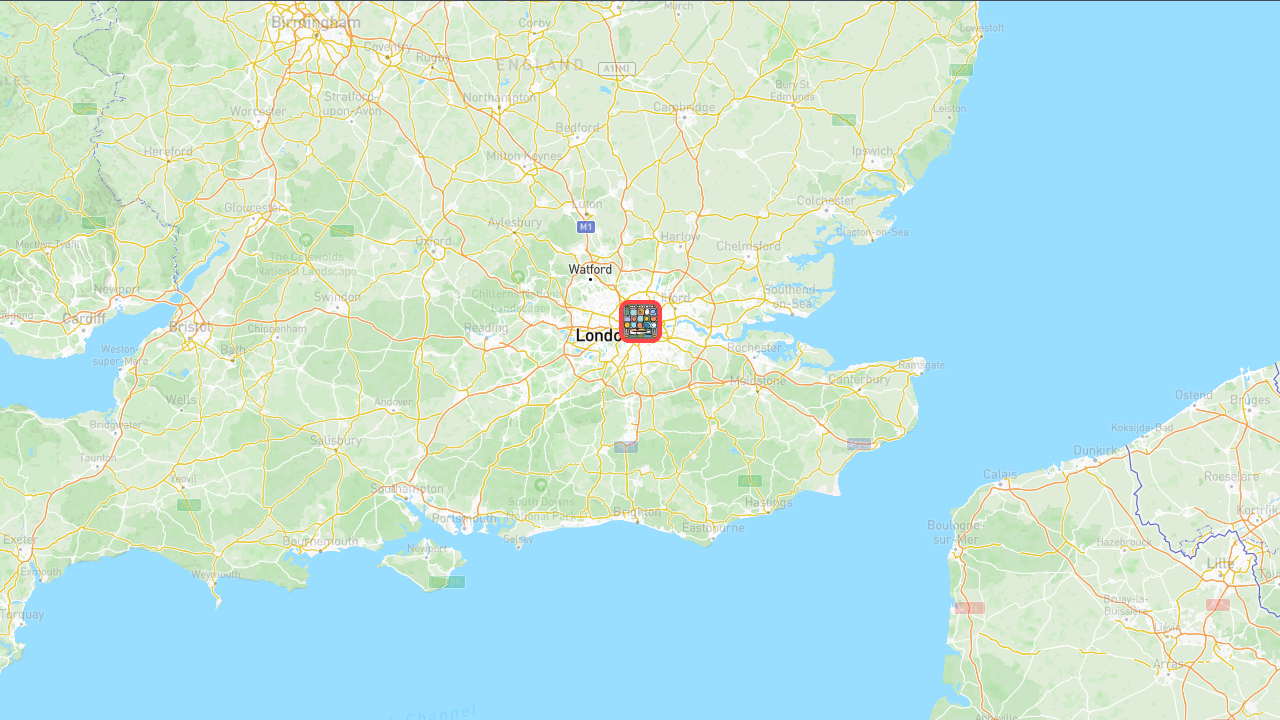
Task: Select the Ipswich place label
Action: pyautogui.click(x=872, y=151)
